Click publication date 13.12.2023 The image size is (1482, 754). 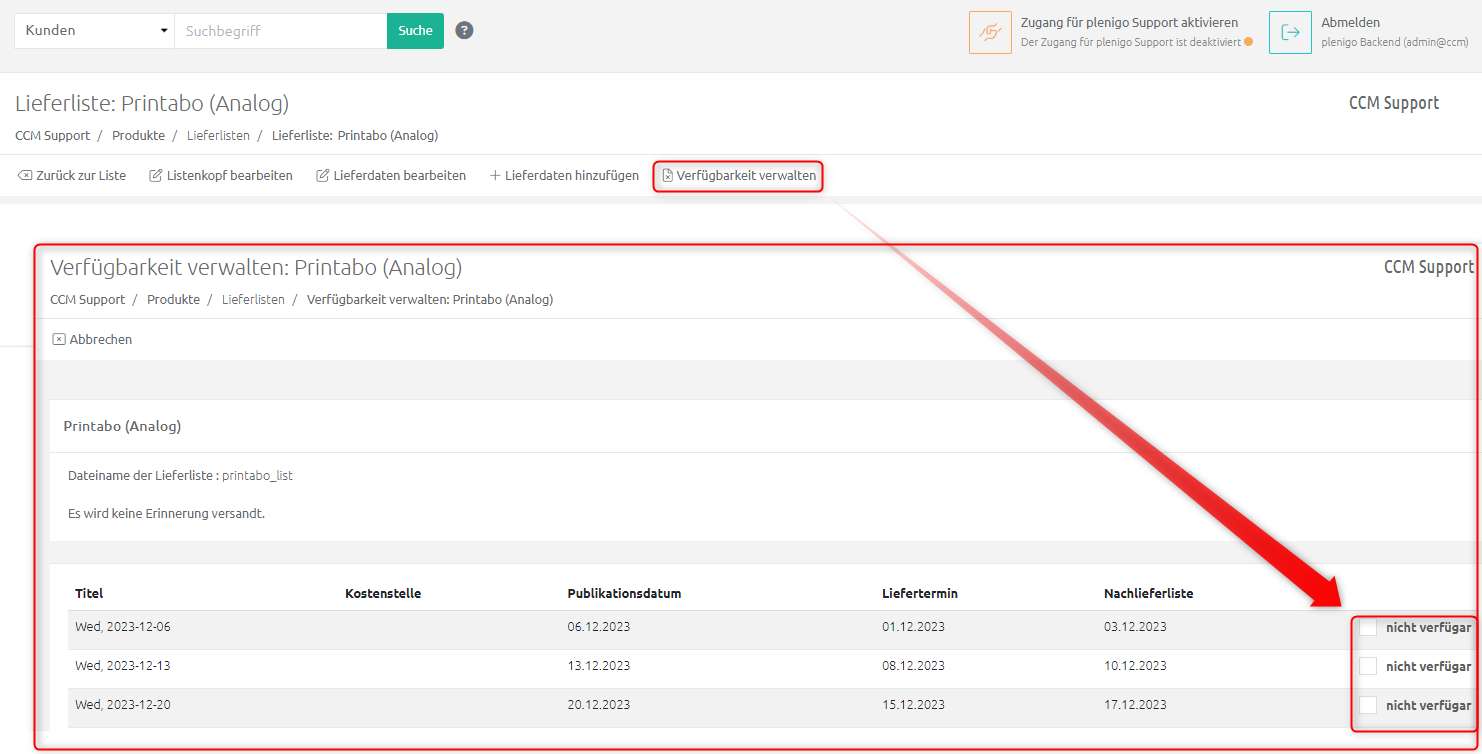pyautogui.click(x=598, y=666)
